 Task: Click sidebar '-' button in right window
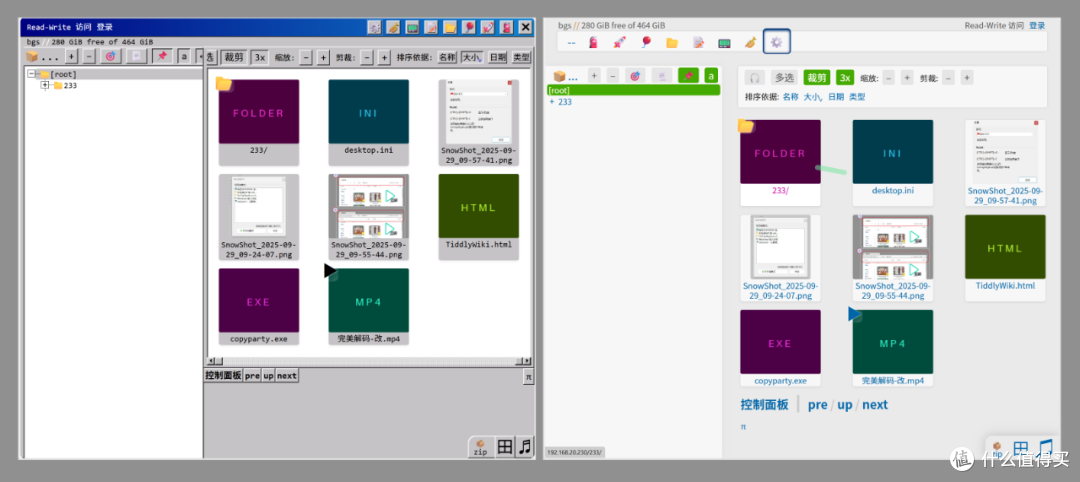click(613, 76)
